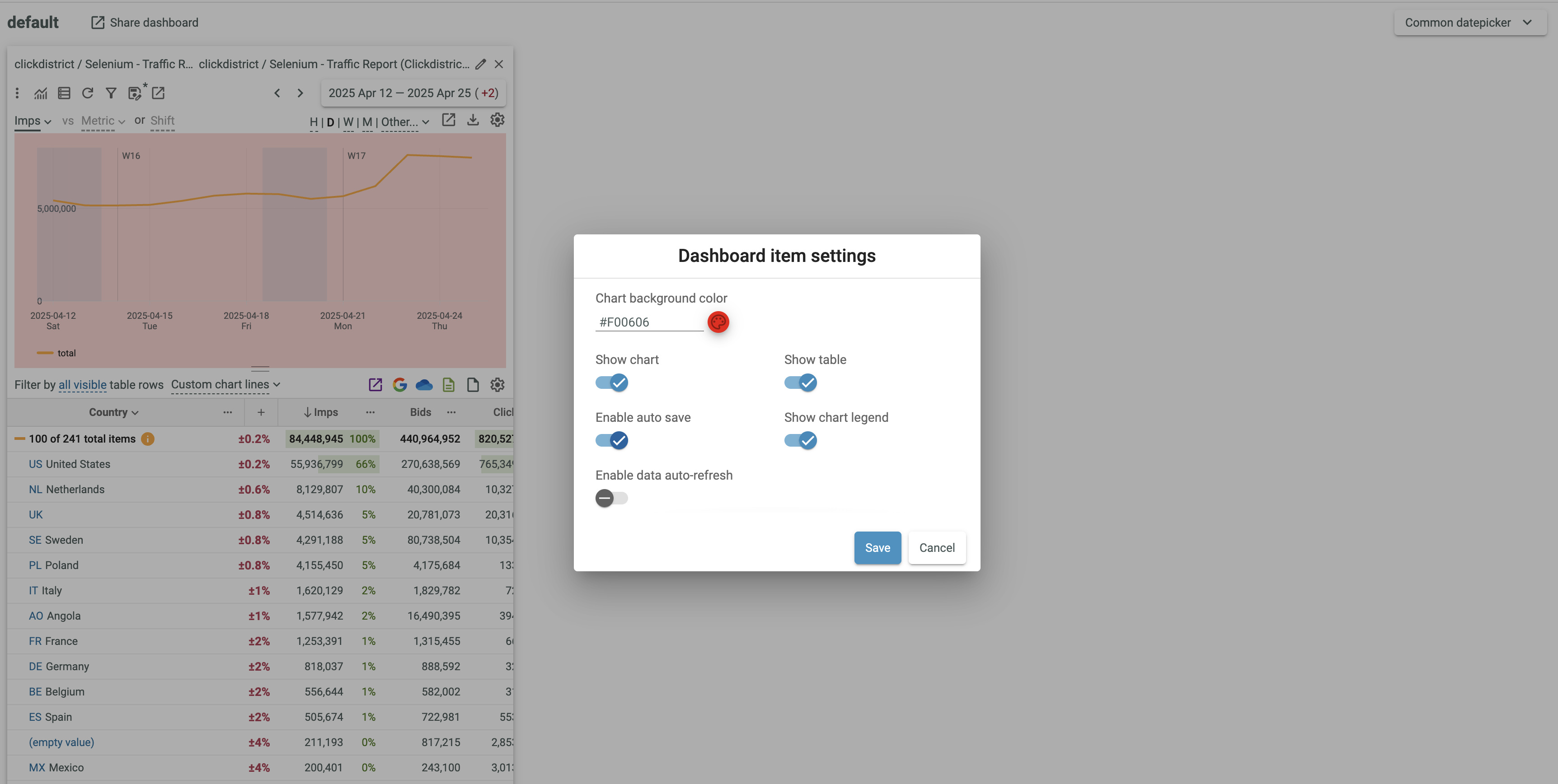Viewport: 1558px width, 784px height.
Task: Expand the Custom chart lines dropdown
Action: 225,385
